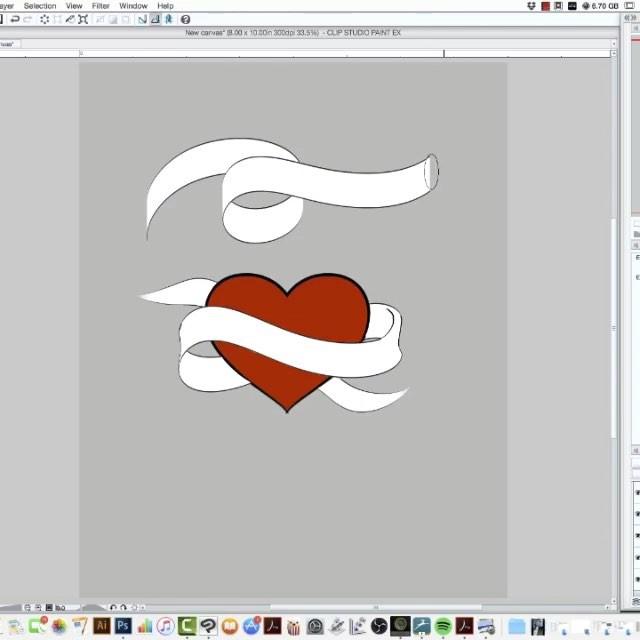Click Clip Studio Paint icon in dock
Screen dimensions: 640x640
coord(208,626)
